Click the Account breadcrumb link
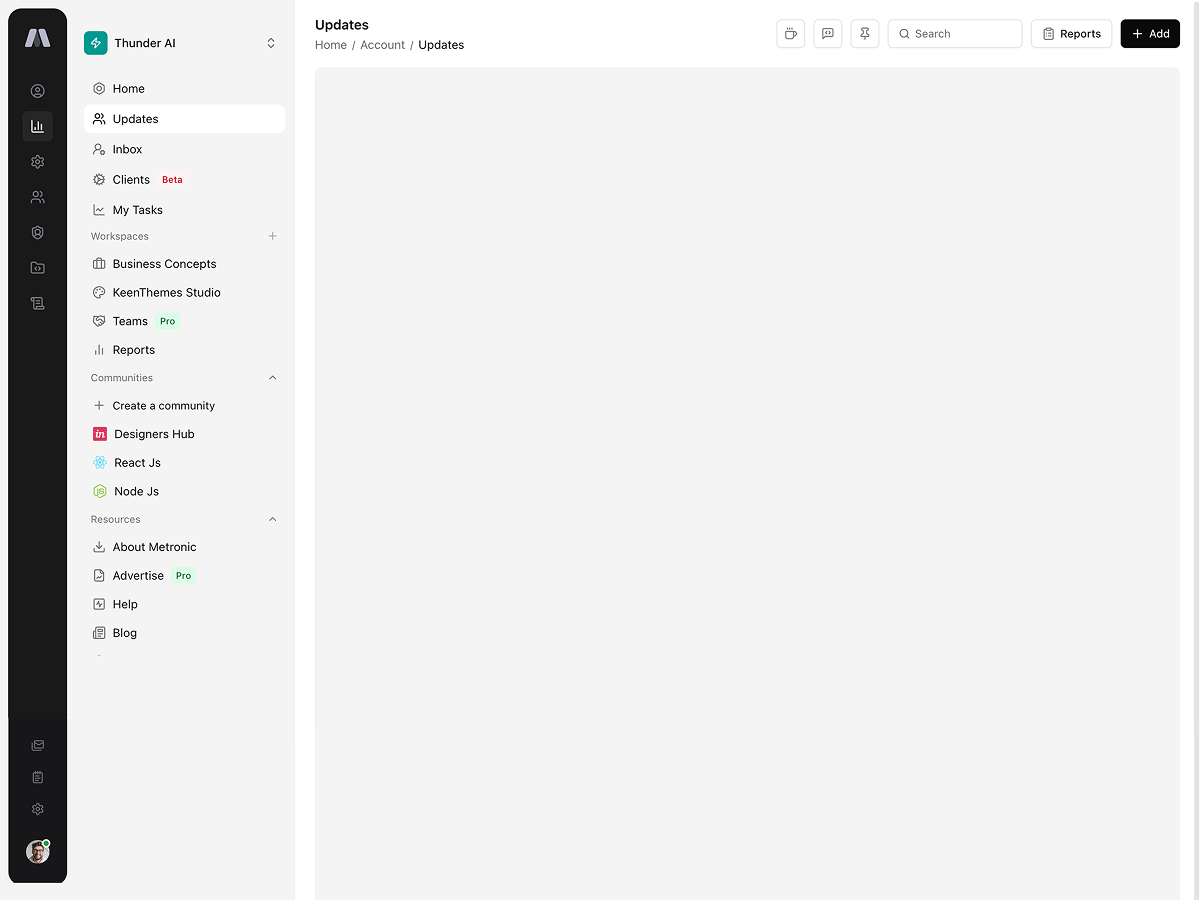This screenshot has width=1200, height=900. [382, 45]
